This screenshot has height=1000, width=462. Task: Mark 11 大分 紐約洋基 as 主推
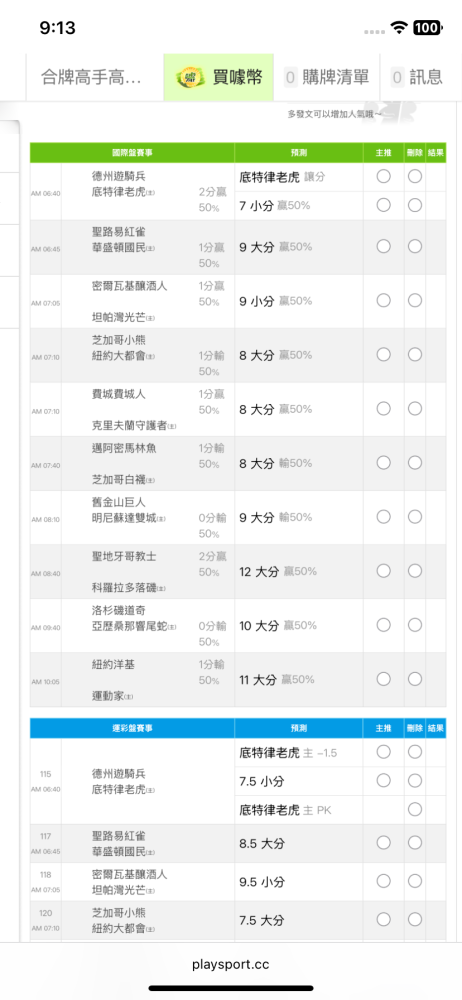[x=384, y=679]
